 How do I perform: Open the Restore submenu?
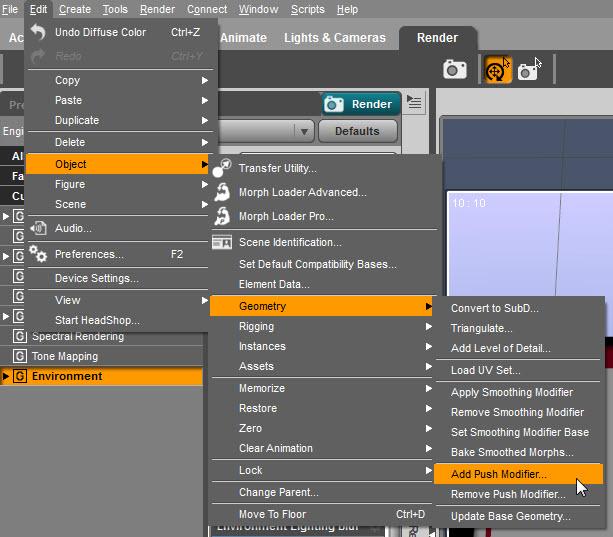tap(322, 408)
